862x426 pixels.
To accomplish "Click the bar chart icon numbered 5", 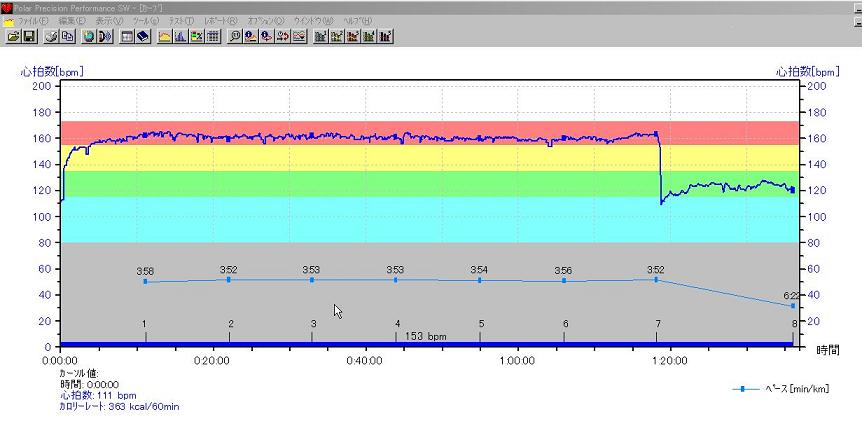I will click(x=385, y=37).
